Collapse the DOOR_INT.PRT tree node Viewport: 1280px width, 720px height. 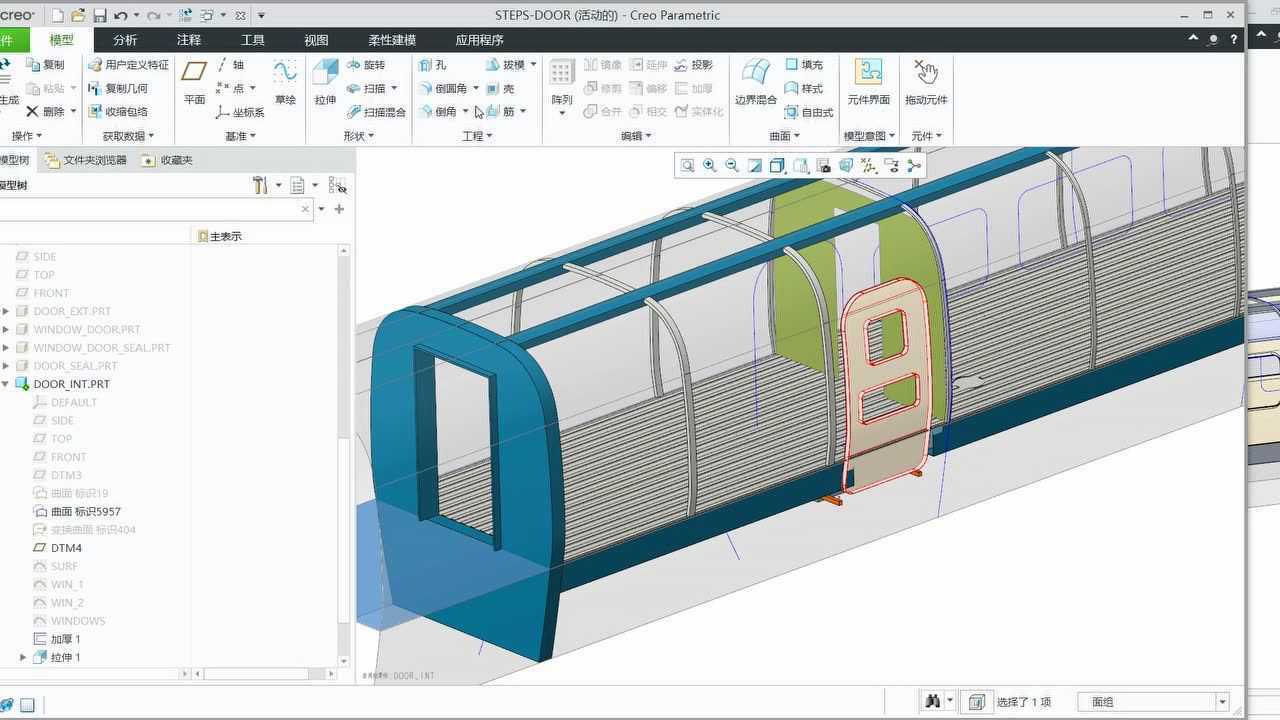6,384
